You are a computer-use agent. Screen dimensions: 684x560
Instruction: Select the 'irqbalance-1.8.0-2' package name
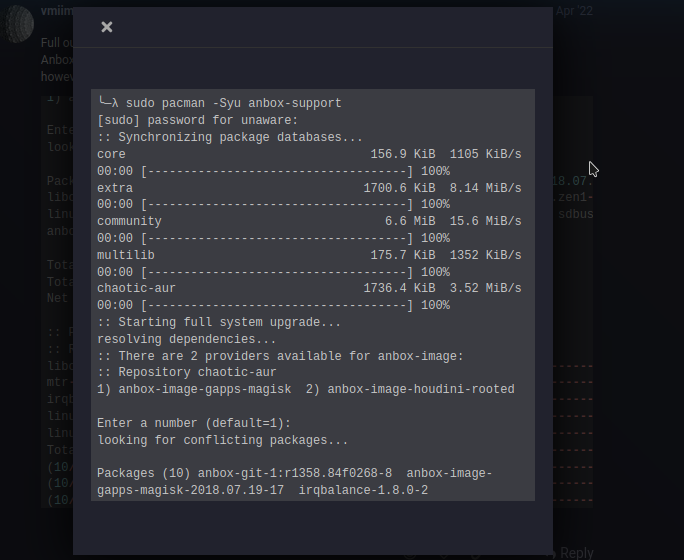coord(363,491)
